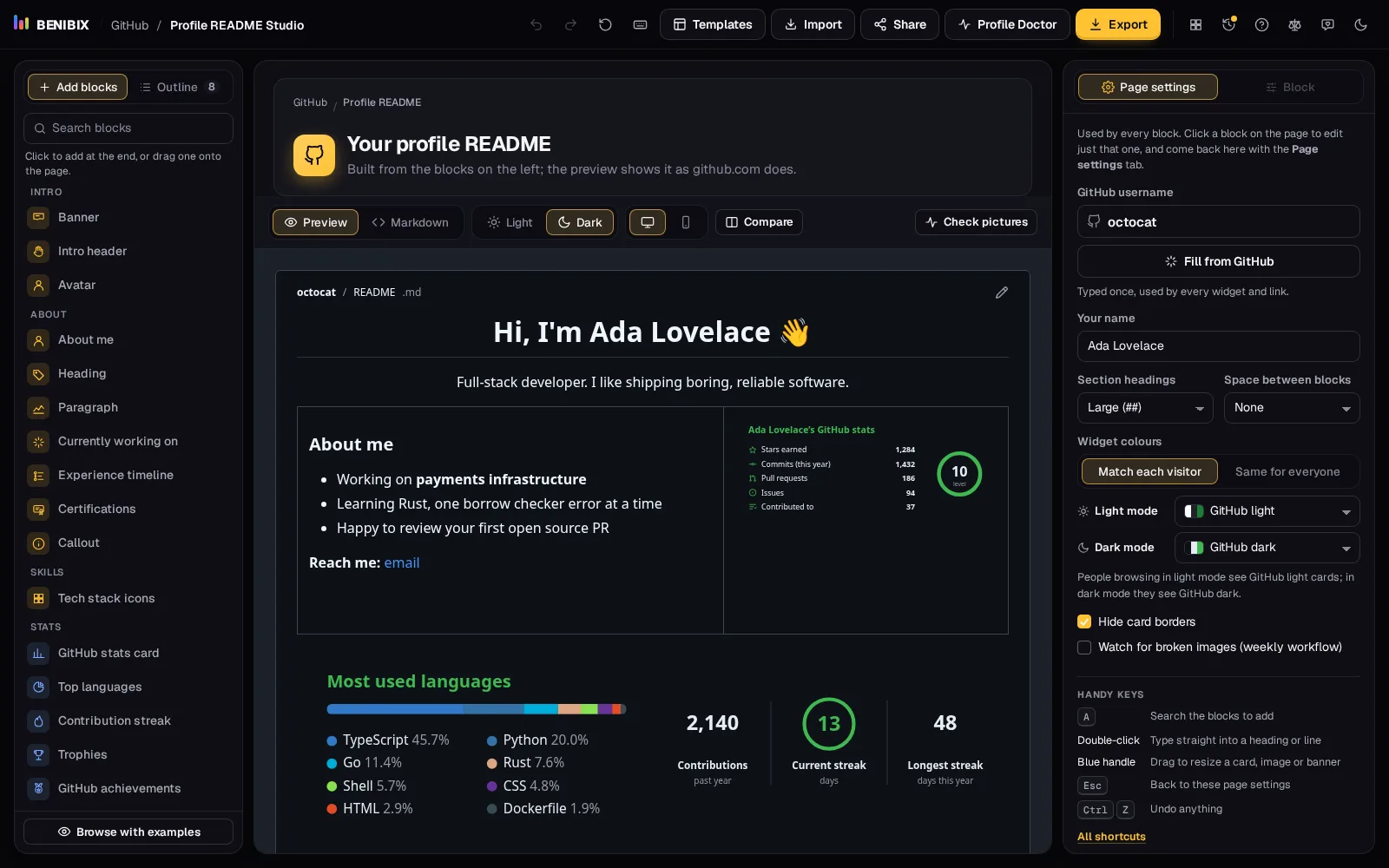This screenshot has height=868, width=1389.
Task: Open Profile Doctor
Action: [x=1007, y=24]
